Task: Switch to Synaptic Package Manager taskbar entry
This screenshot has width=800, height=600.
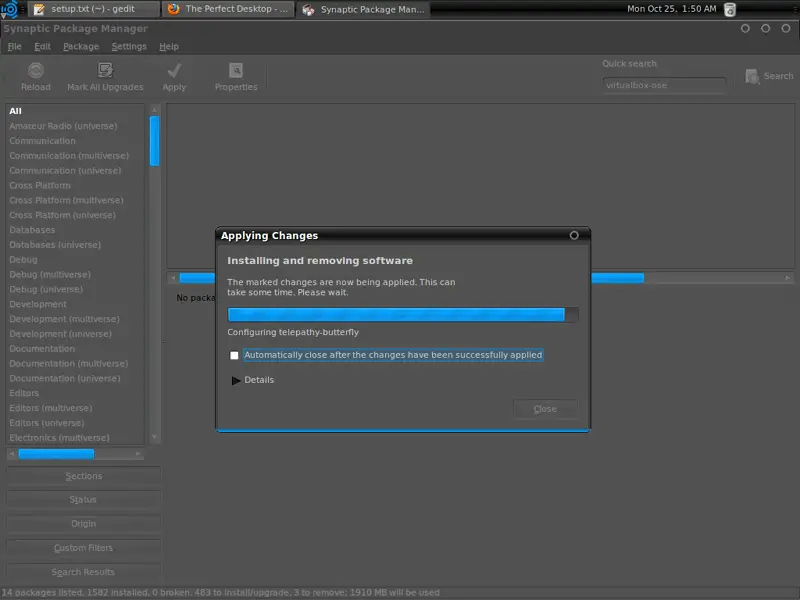Action: [x=363, y=9]
